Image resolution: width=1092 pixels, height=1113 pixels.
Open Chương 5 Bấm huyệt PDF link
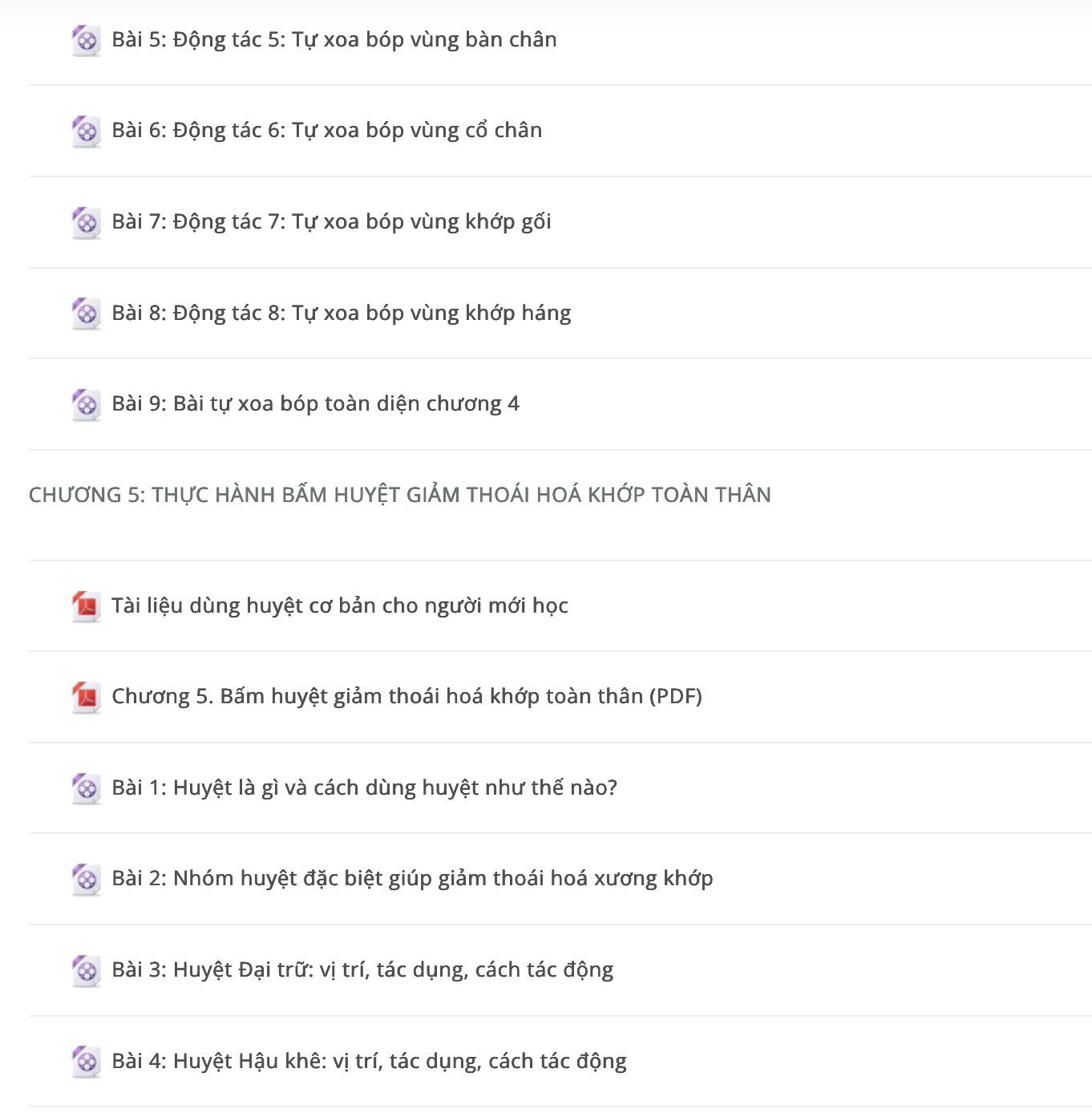(x=407, y=696)
